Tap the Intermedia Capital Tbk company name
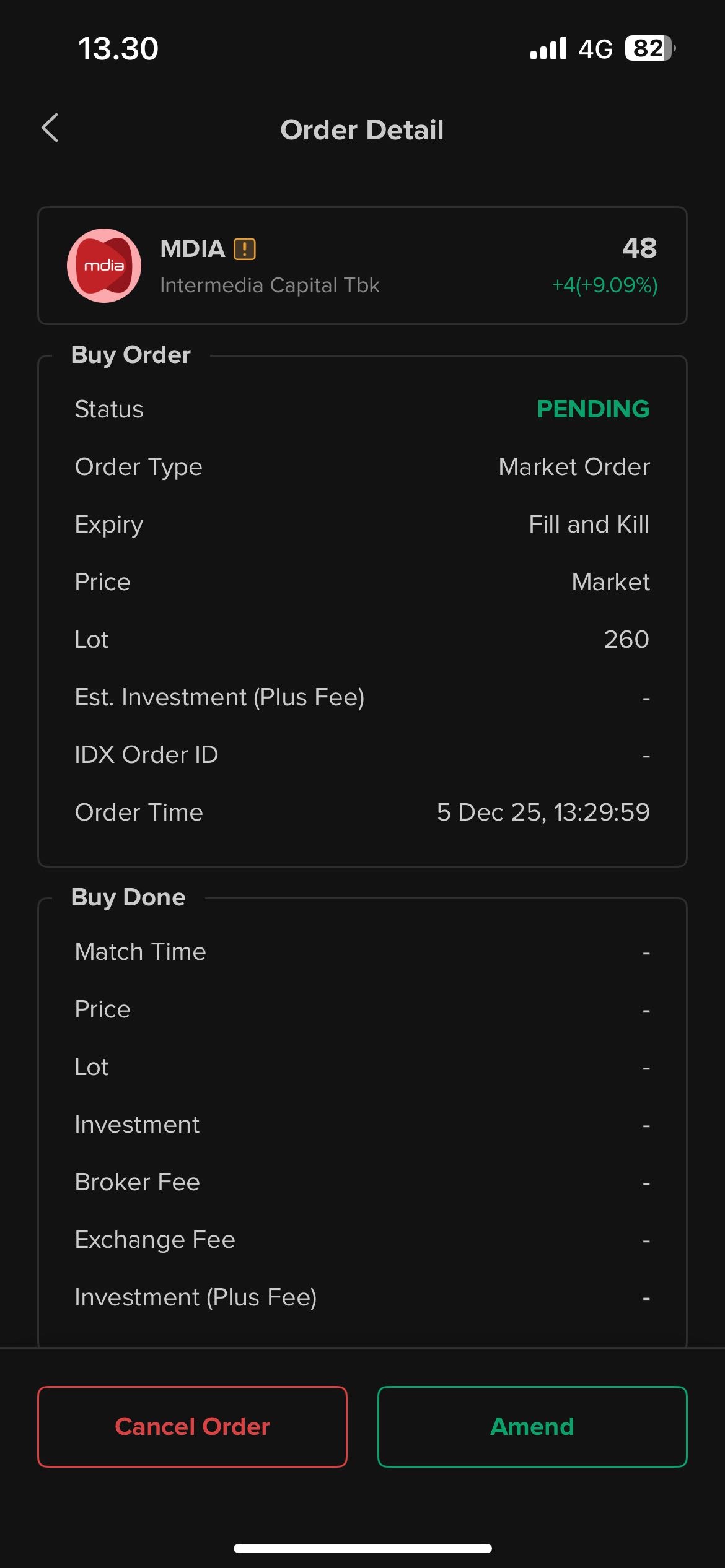This screenshot has height=1568, width=725. [270, 285]
